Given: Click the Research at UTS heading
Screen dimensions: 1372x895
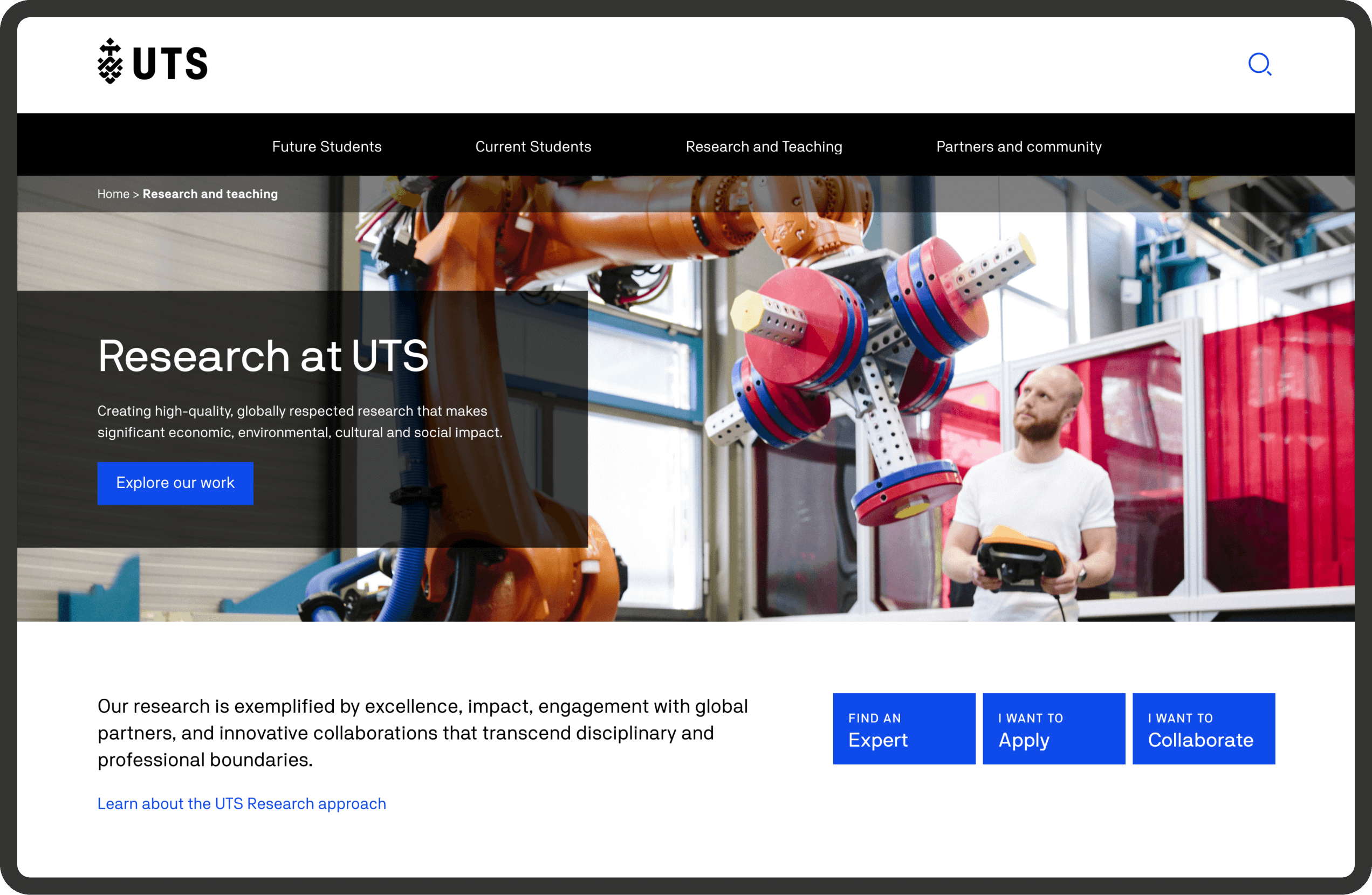Looking at the screenshot, I should (x=263, y=356).
